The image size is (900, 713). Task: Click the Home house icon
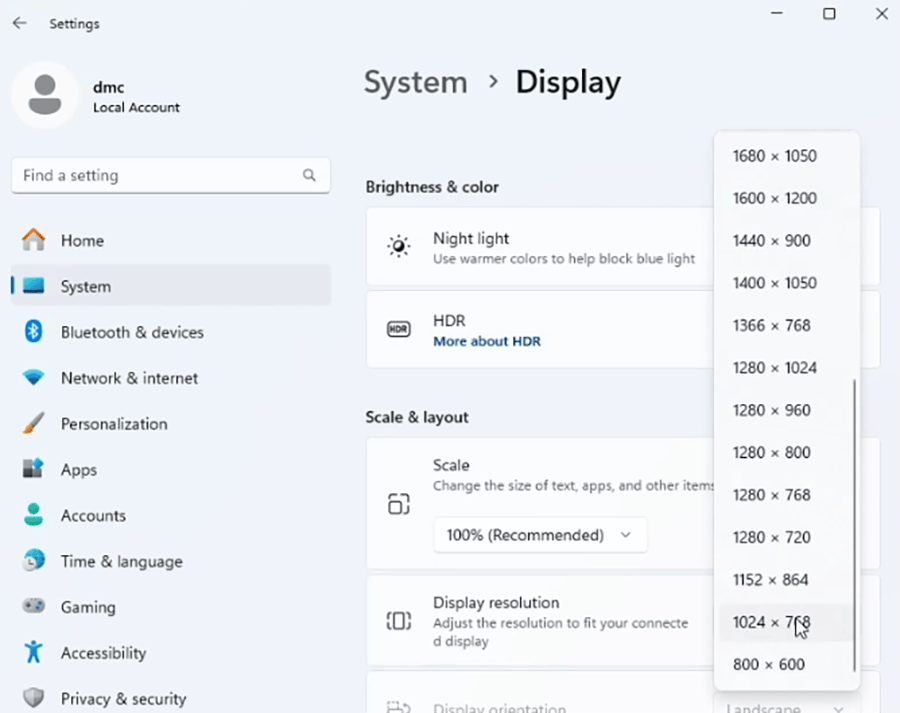tap(33, 240)
